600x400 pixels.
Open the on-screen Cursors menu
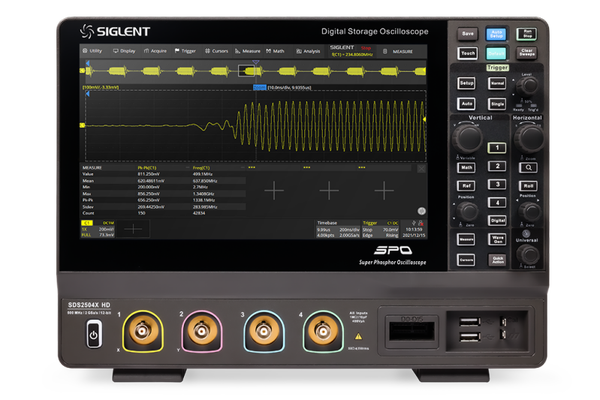(x=217, y=51)
